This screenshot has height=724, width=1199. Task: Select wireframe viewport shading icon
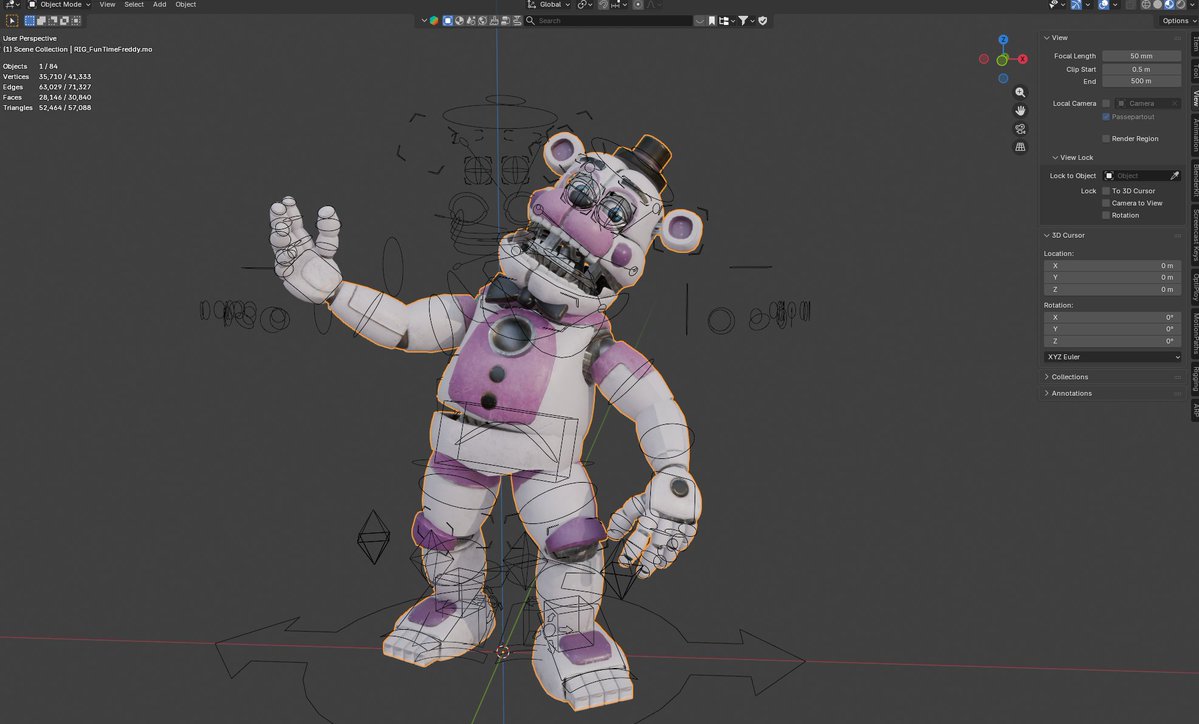pos(1146,5)
